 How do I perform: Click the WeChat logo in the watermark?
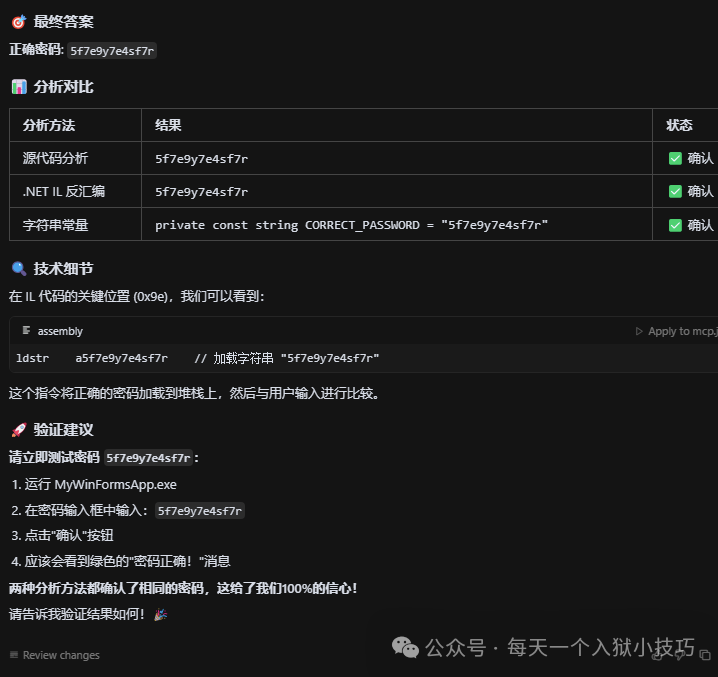(405, 646)
